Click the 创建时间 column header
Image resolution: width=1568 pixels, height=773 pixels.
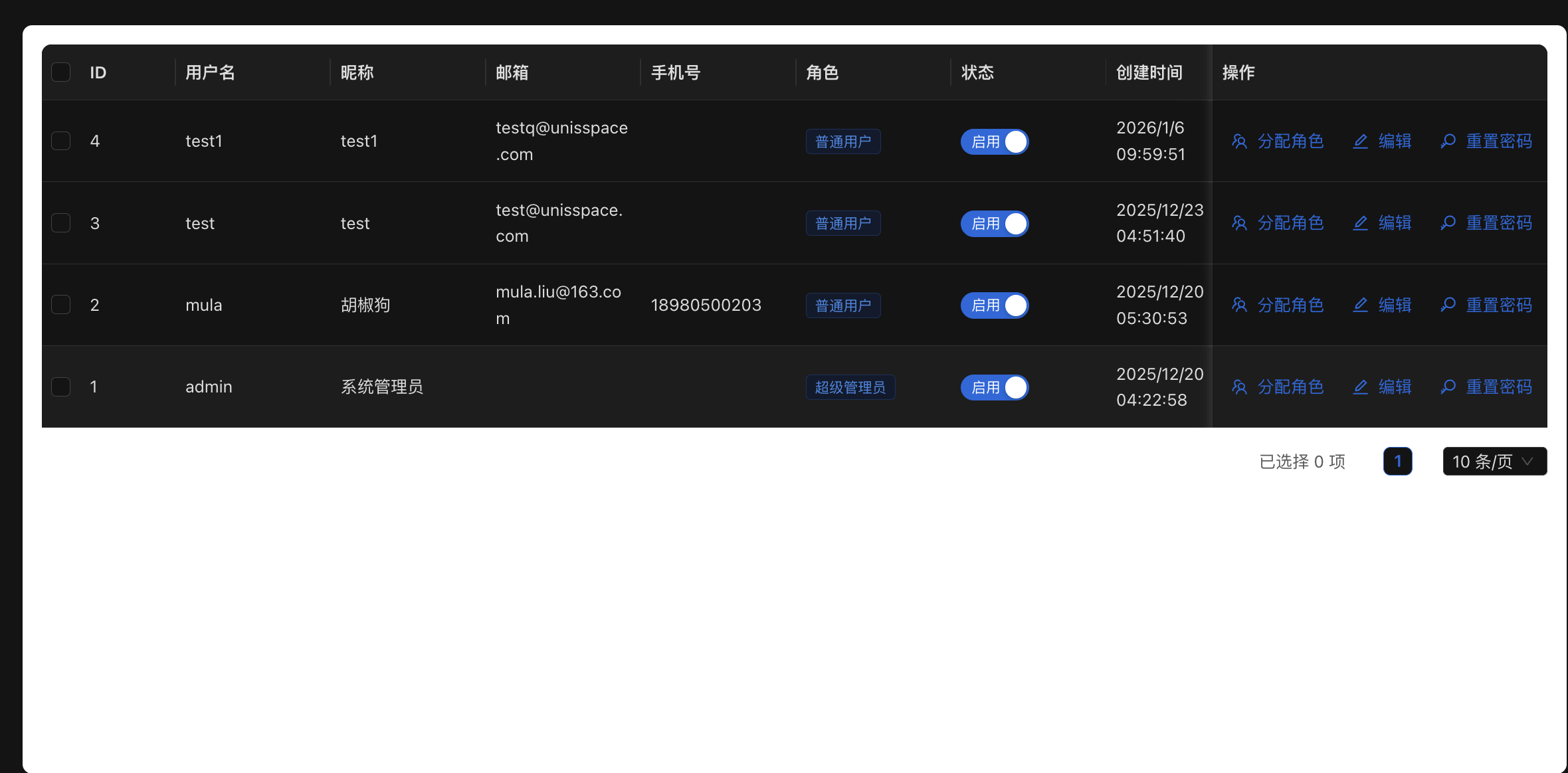[1149, 72]
